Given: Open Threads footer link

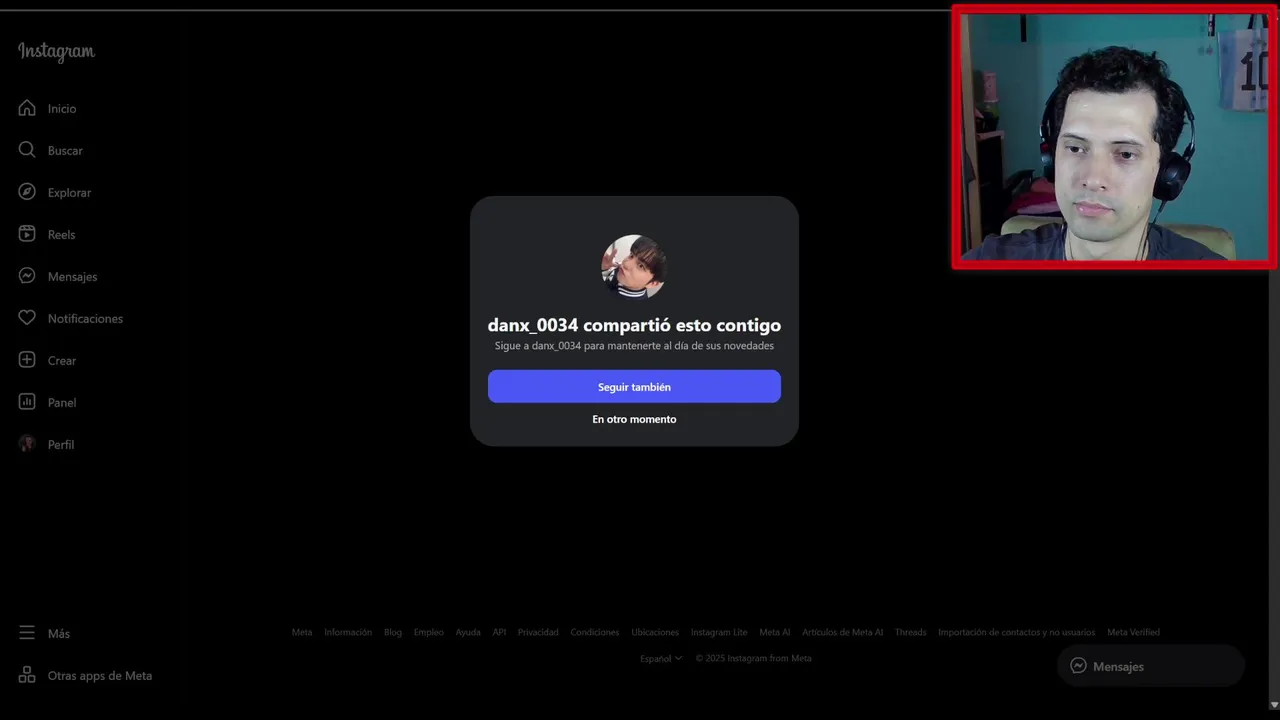Looking at the screenshot, I should point(910,632).
